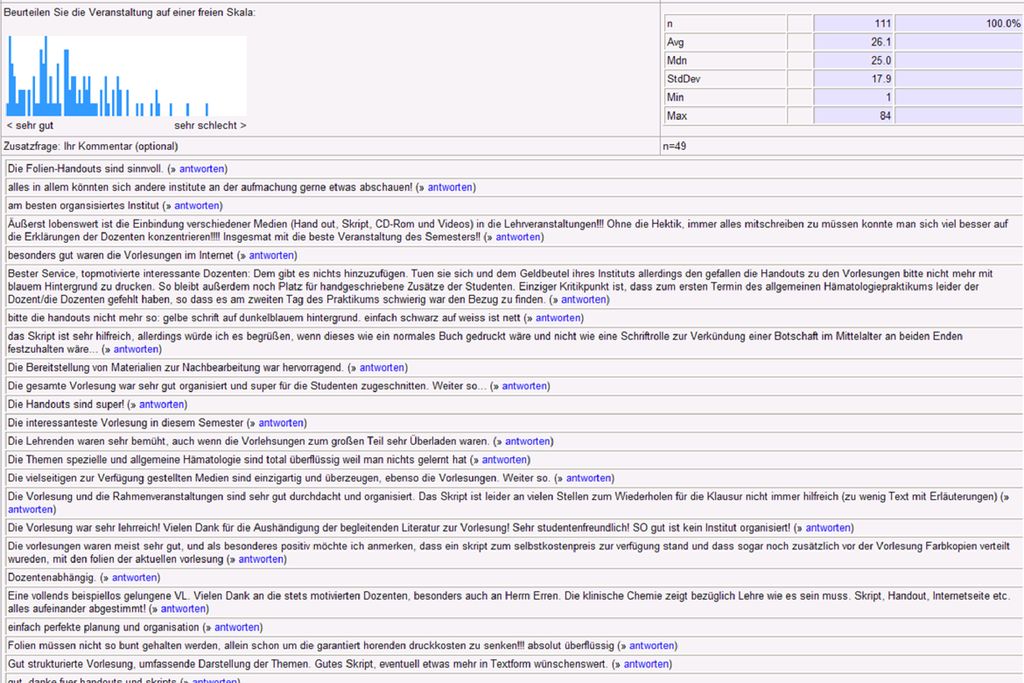Open 'antworten' link for 'alles in allem' comment
The image size is (1024, 683).
(450, 187)
